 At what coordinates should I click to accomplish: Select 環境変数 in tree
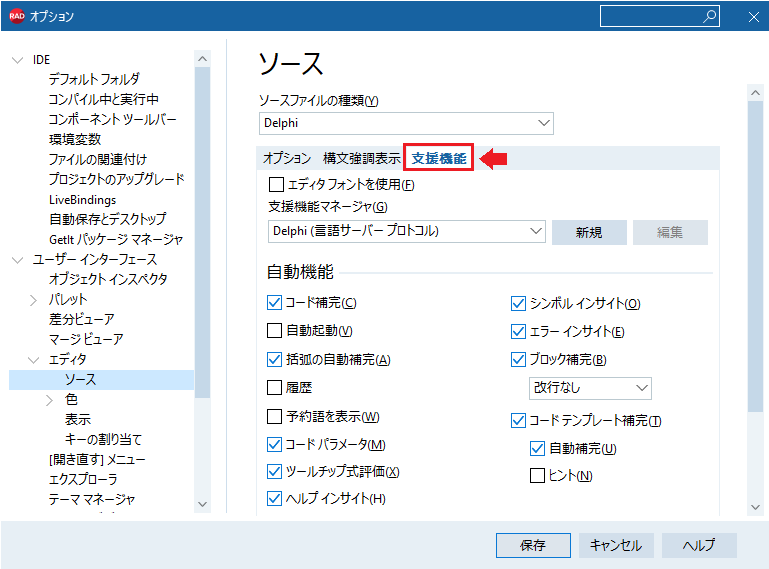click(x=75, y=139)
